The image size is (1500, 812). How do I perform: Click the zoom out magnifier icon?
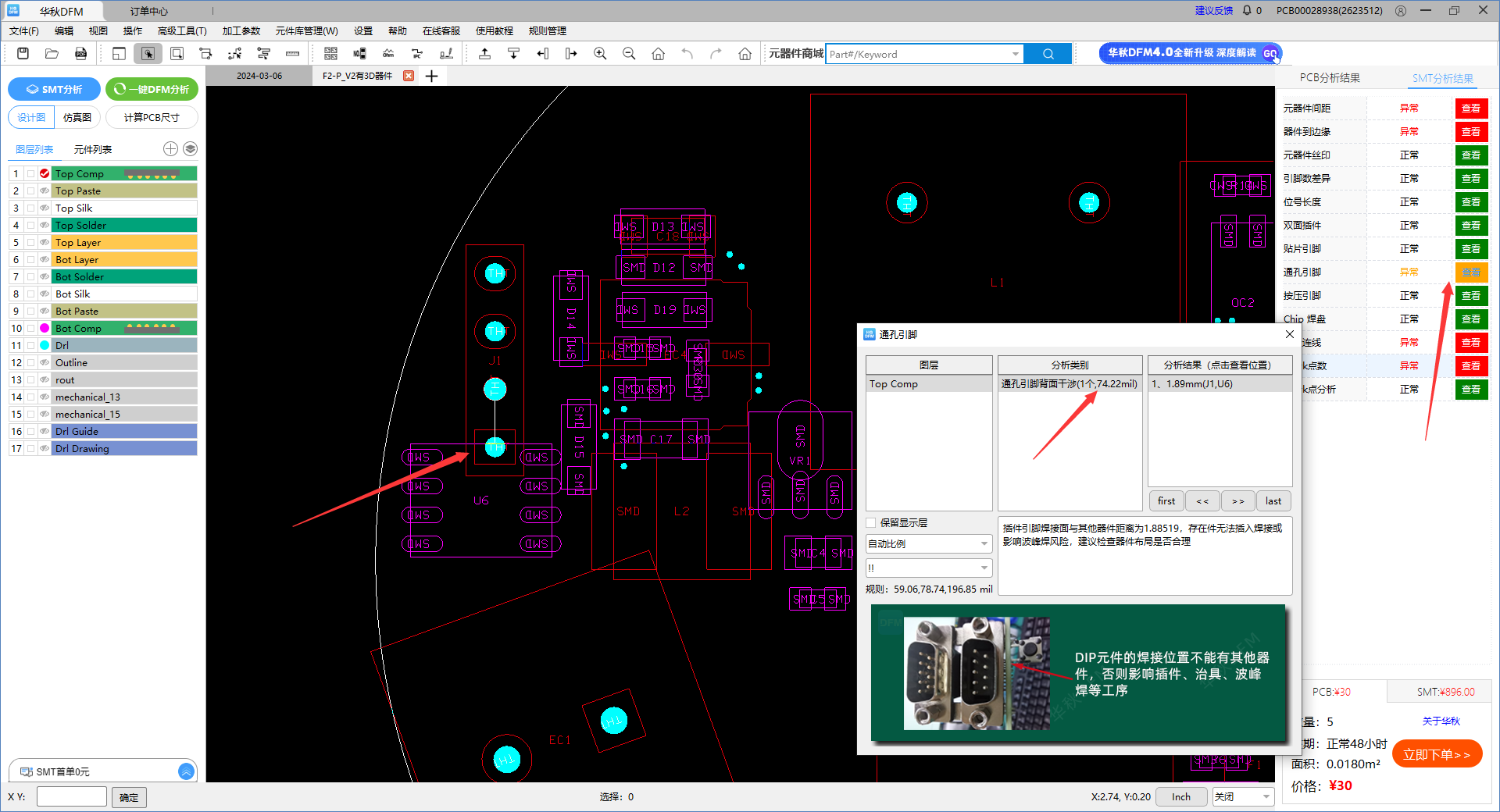click(x=629, y=54)
